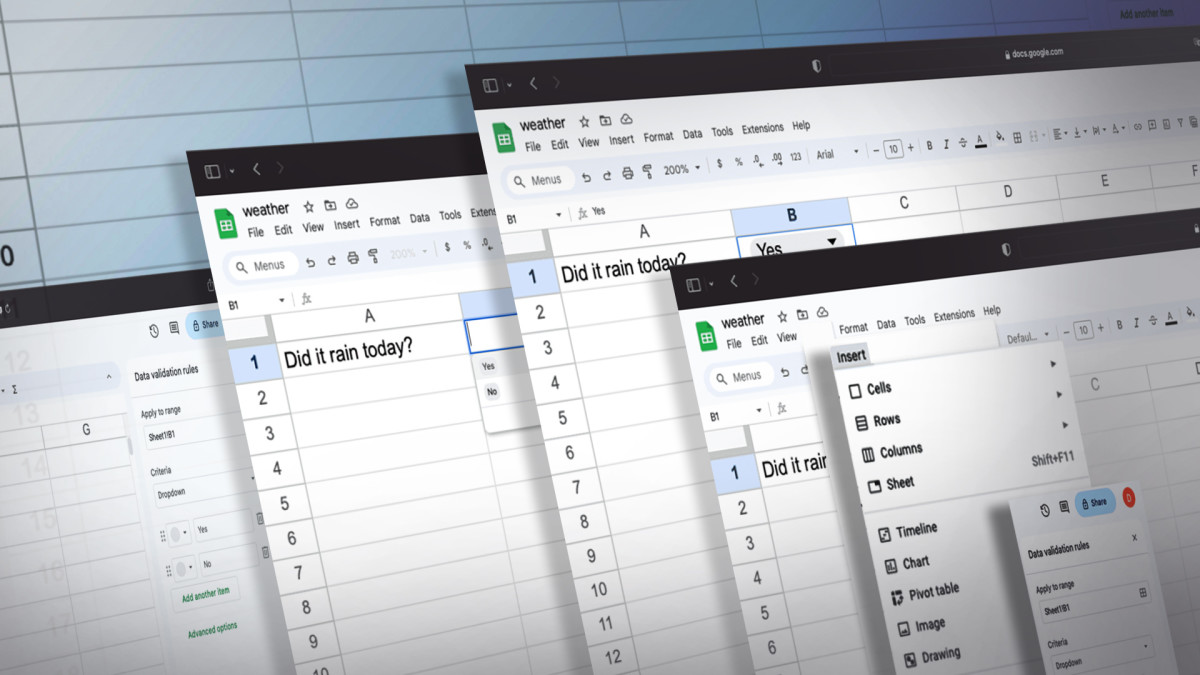Screen dimensions: 1200x675
Task: Click the Share button above the left validation panel
Action: click(204, 324)
